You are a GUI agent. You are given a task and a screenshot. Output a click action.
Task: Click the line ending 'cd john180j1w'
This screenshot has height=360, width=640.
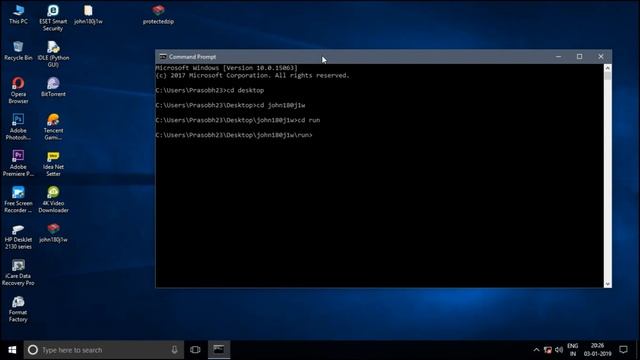click(230, 105)
